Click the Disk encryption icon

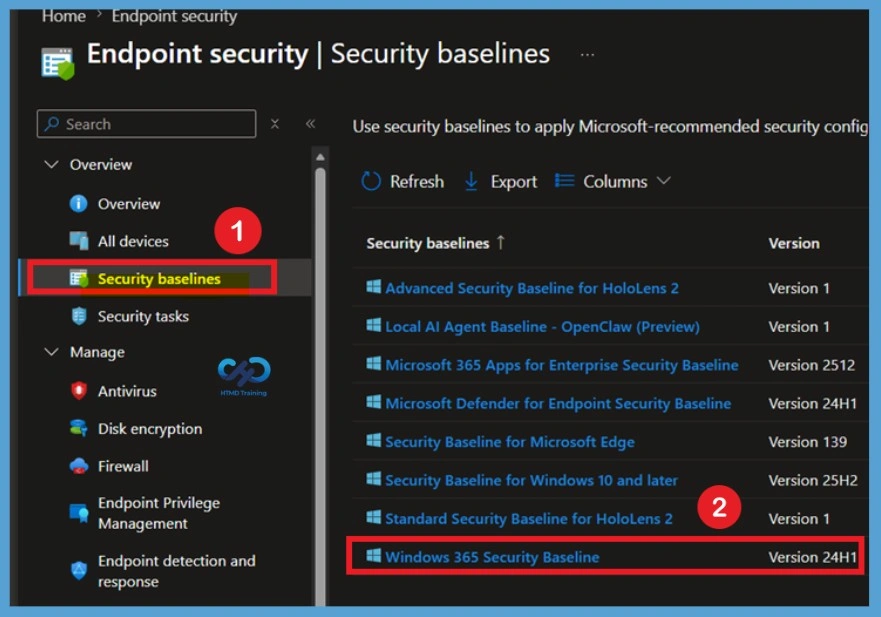click(79, 428)
